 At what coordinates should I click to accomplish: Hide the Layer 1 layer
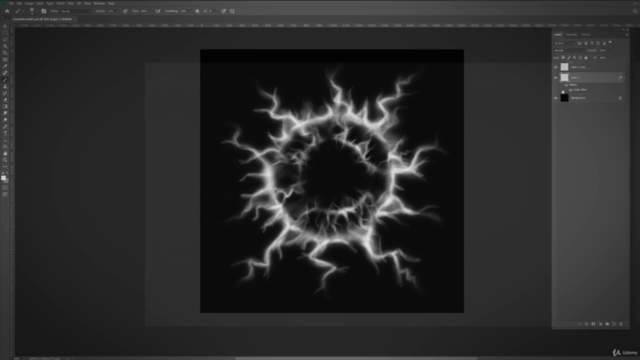(x=556, y=78)
